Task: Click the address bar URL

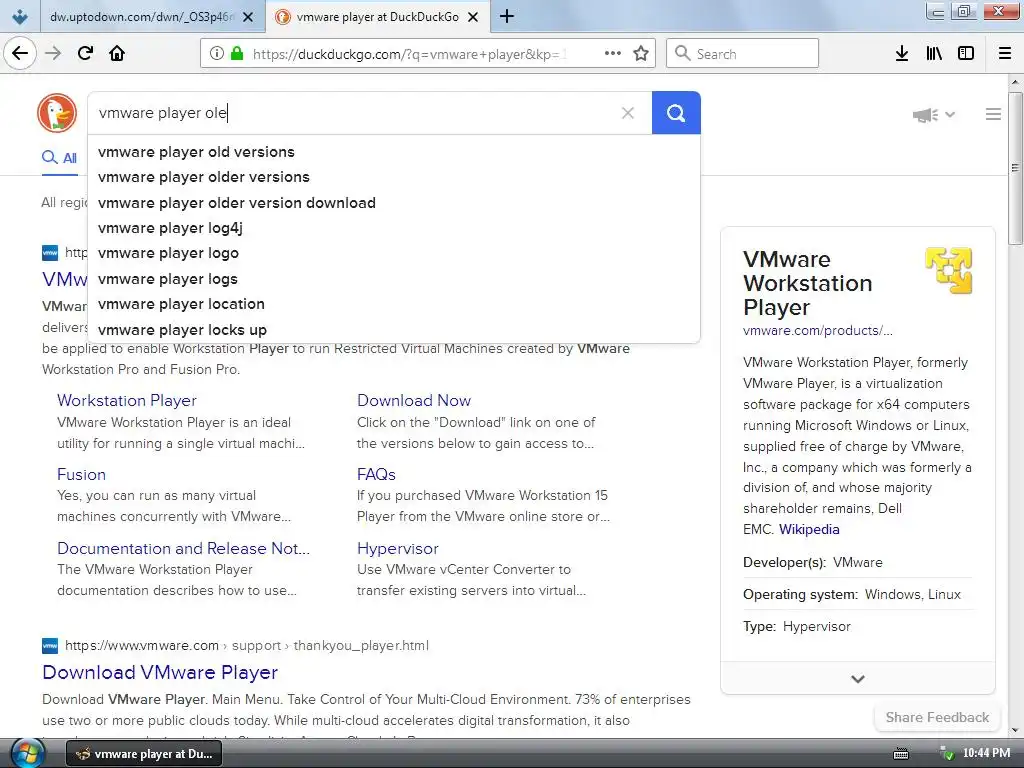Action: (x=409, y=54)
